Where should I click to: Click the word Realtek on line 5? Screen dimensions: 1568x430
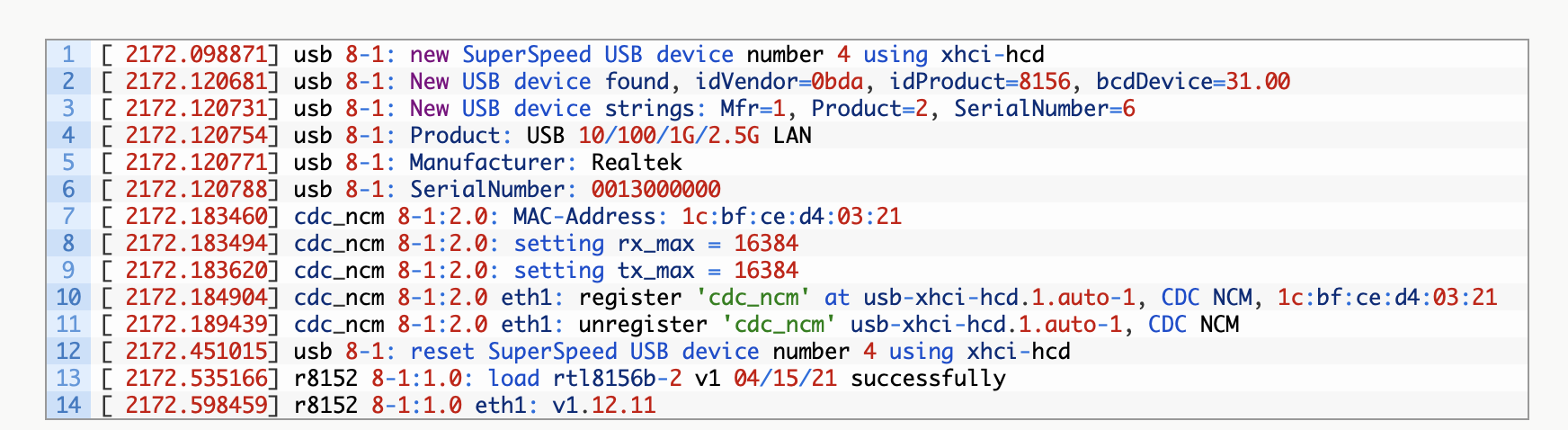[637, 163]
